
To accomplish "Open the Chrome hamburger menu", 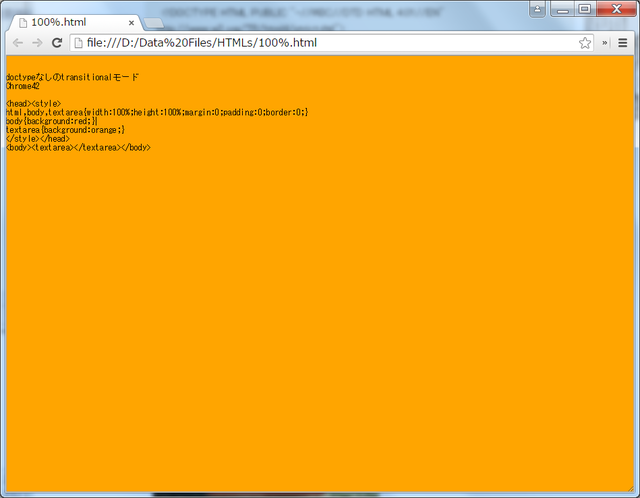I will coord(622,43).
